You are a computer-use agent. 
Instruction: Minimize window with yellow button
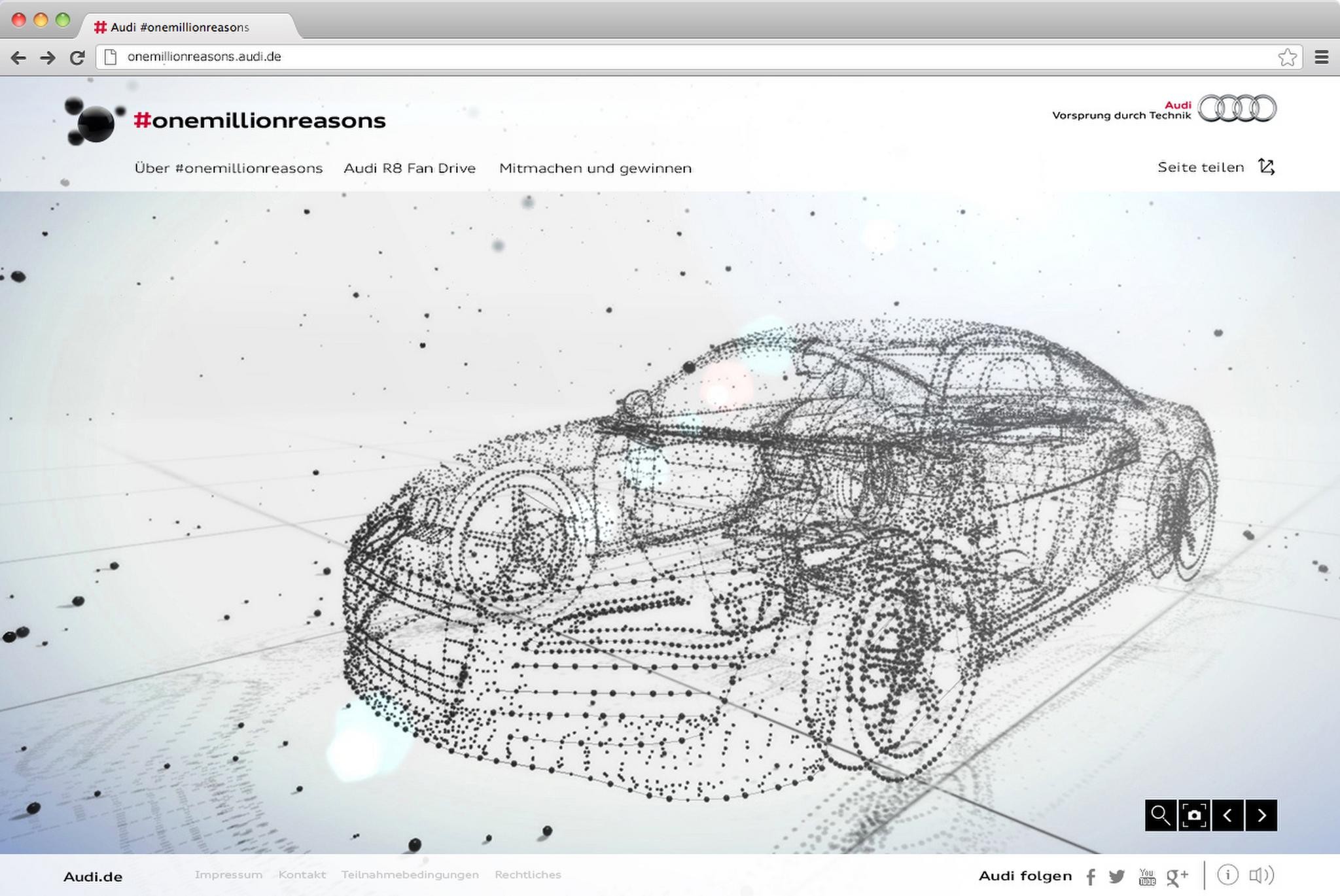41,20
